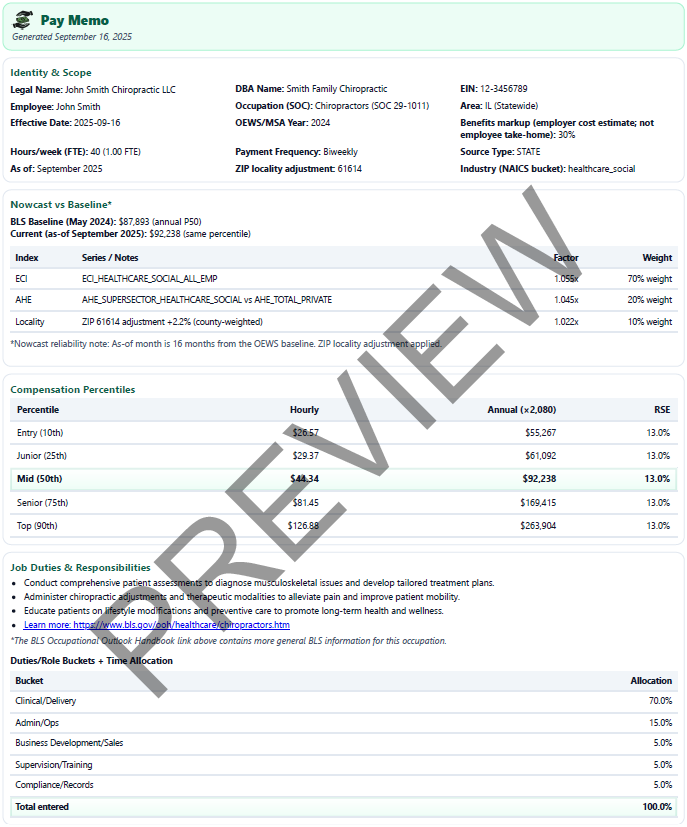Click the Senior annual $169,415 cell

coord(538,503)
